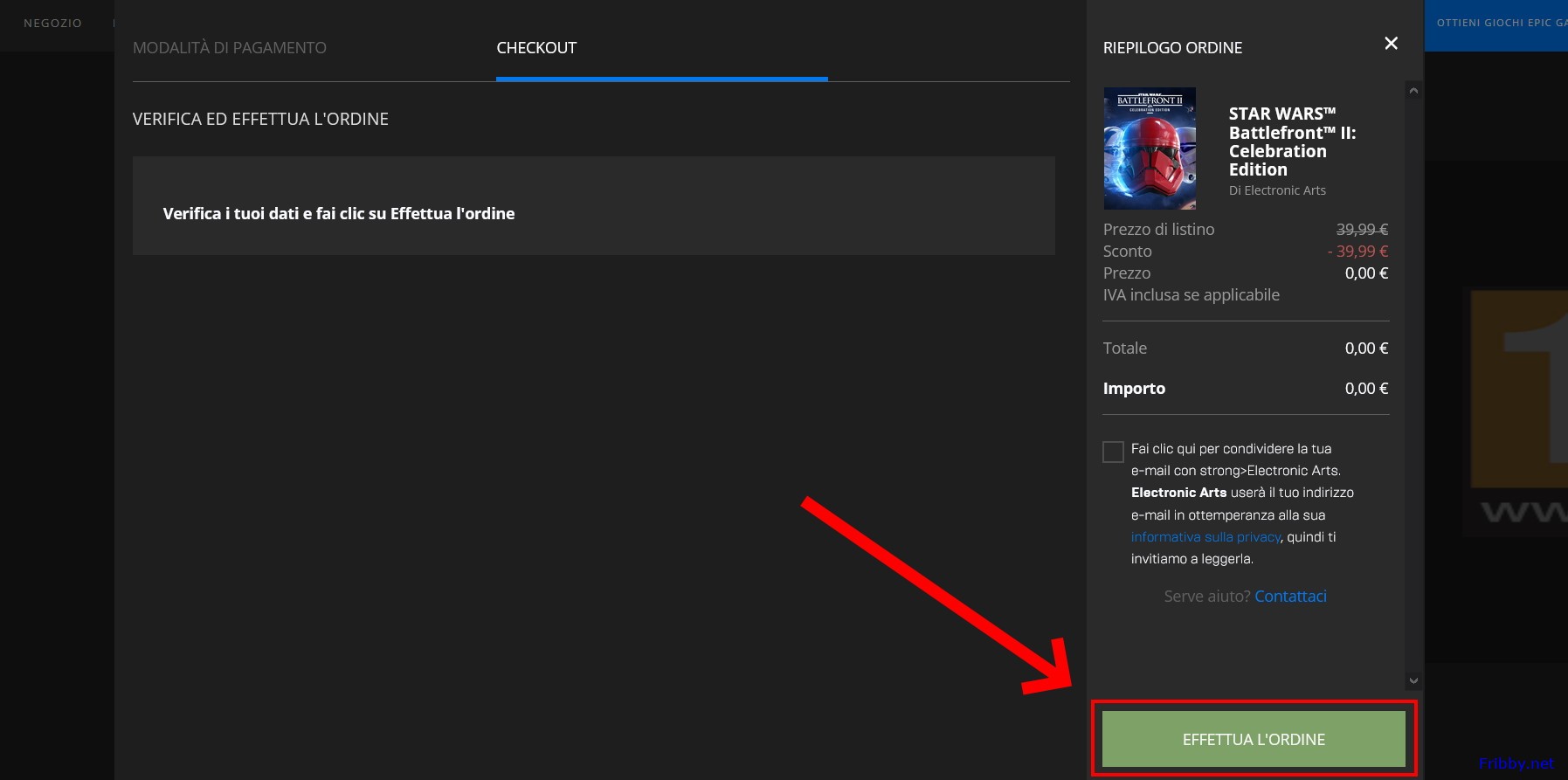This screenshot has width=1568, height=780.
Task: Switch to Modalità di pagamento tab
Action: [x=230, y=48]
